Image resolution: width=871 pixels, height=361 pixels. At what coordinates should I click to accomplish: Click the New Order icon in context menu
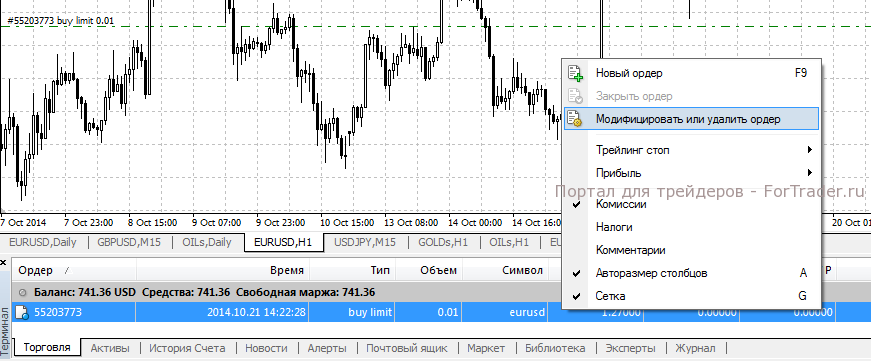[575, 73]
